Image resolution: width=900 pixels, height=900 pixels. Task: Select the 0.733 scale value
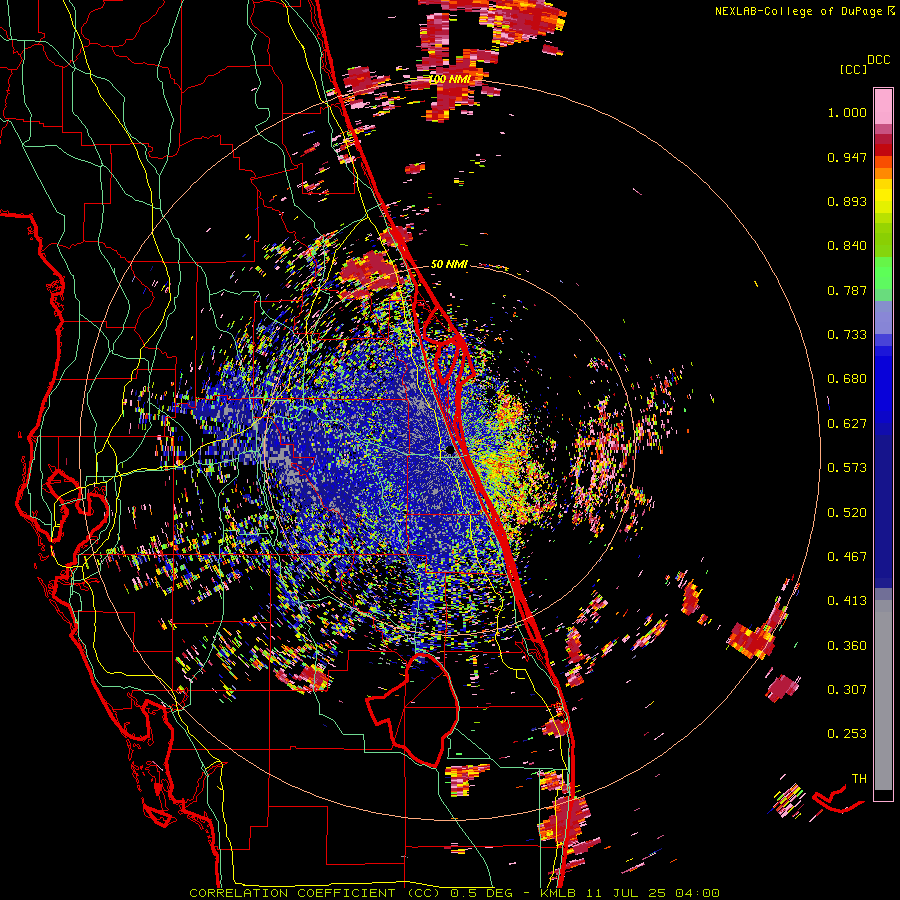point(847,335)
